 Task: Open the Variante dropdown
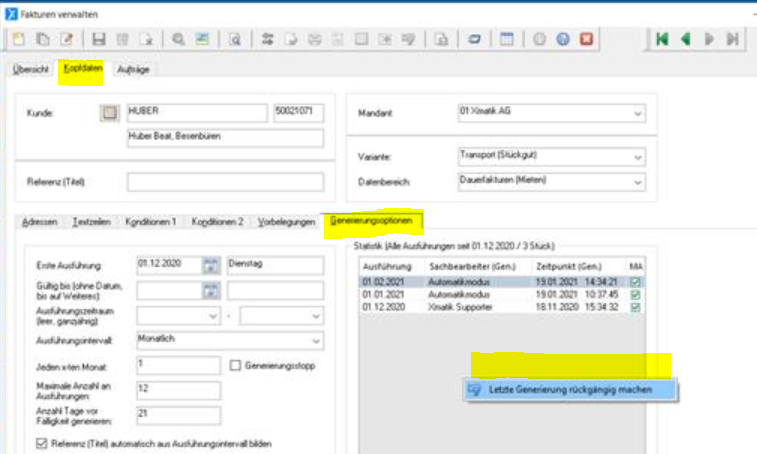point(638,157)
